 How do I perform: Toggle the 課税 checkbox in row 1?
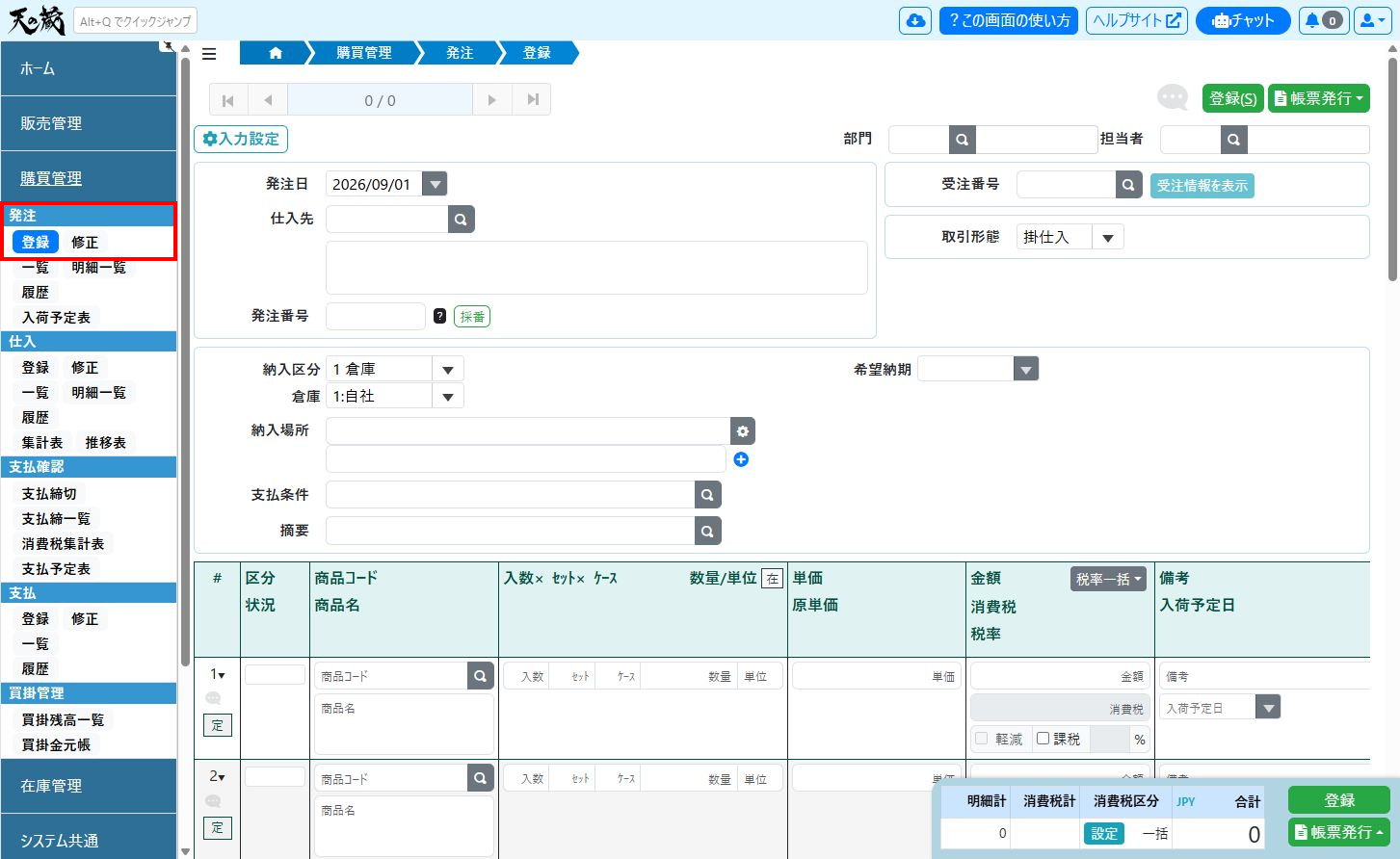coord(1043,739)
